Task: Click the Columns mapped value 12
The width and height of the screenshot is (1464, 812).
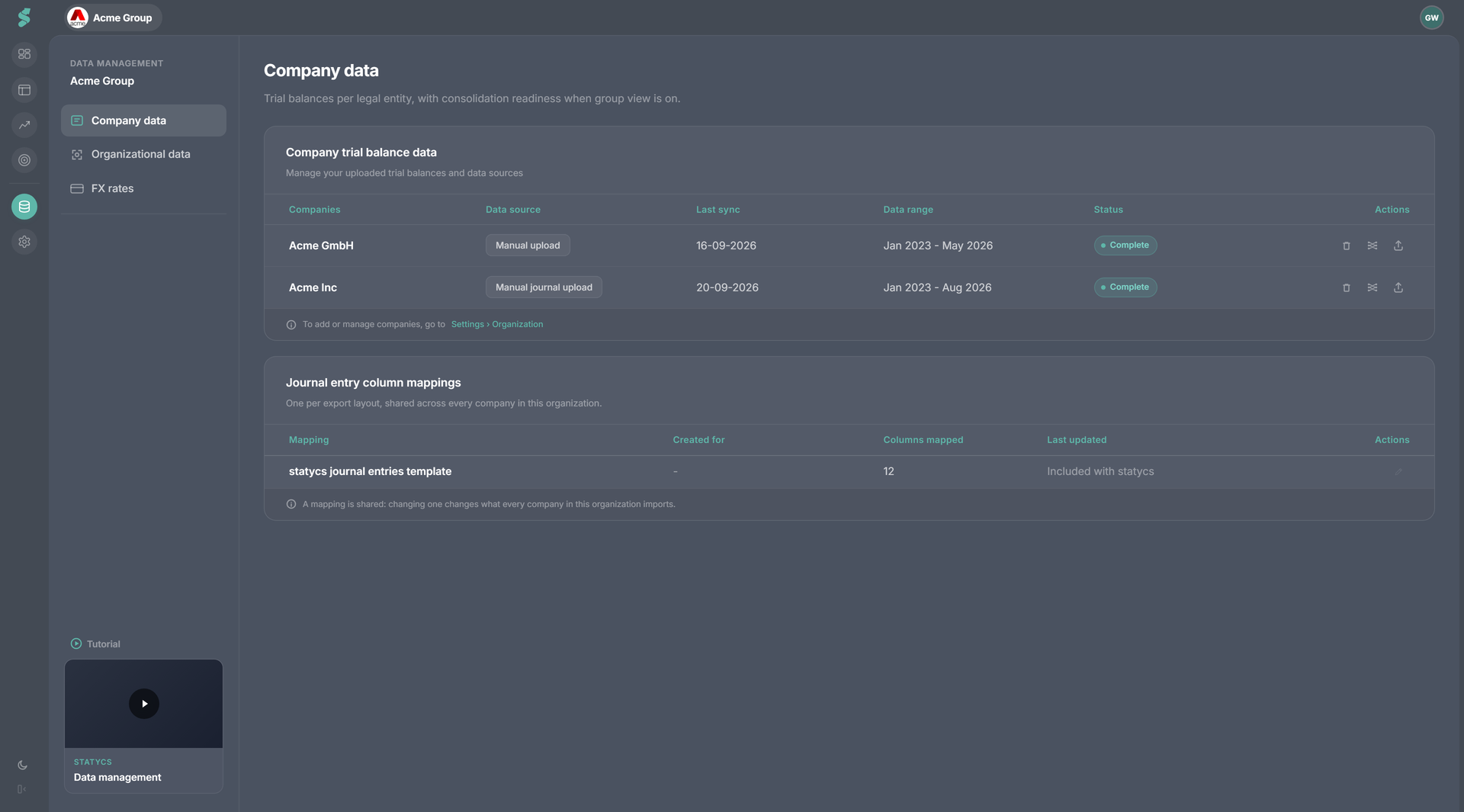Action: click(x=888, y=472)
